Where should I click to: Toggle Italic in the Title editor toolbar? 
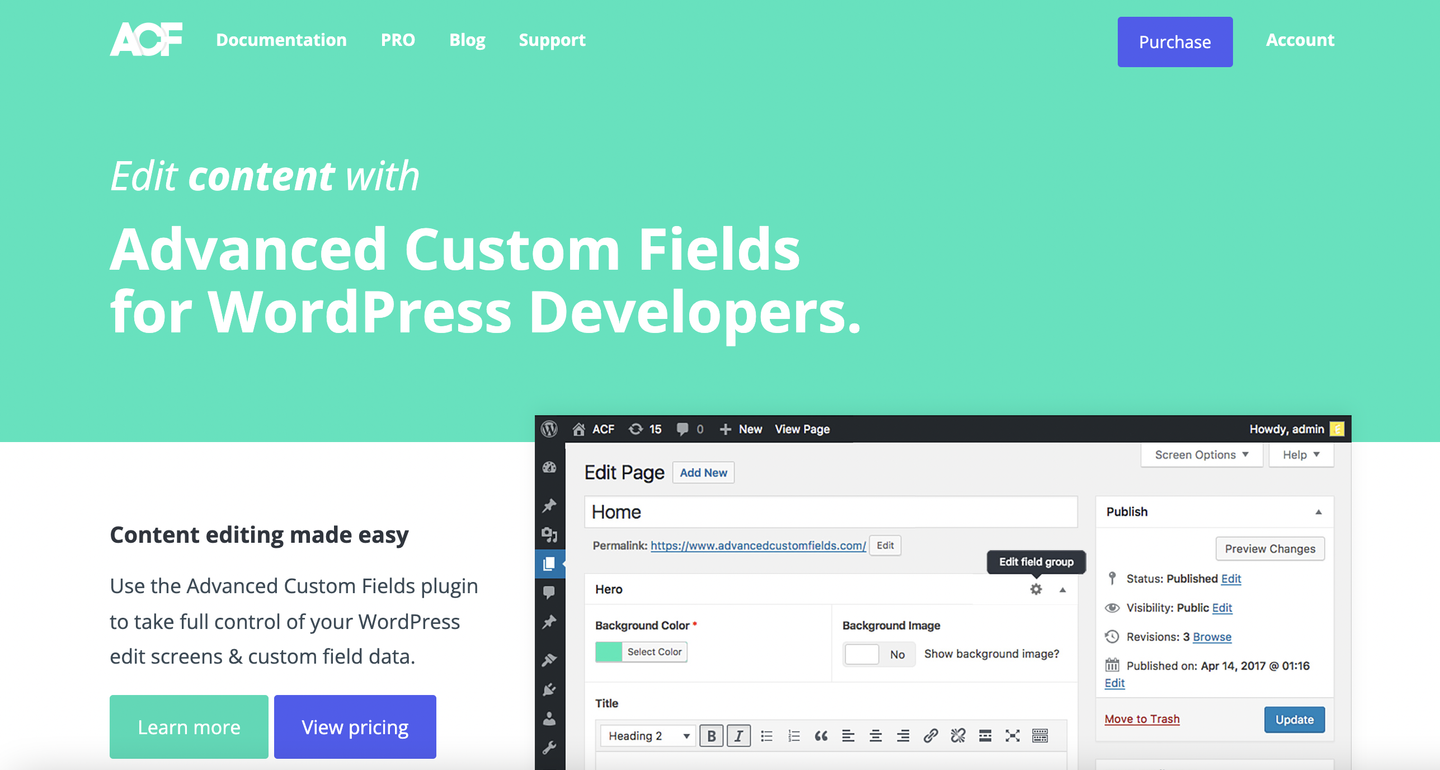pos(738,736)
